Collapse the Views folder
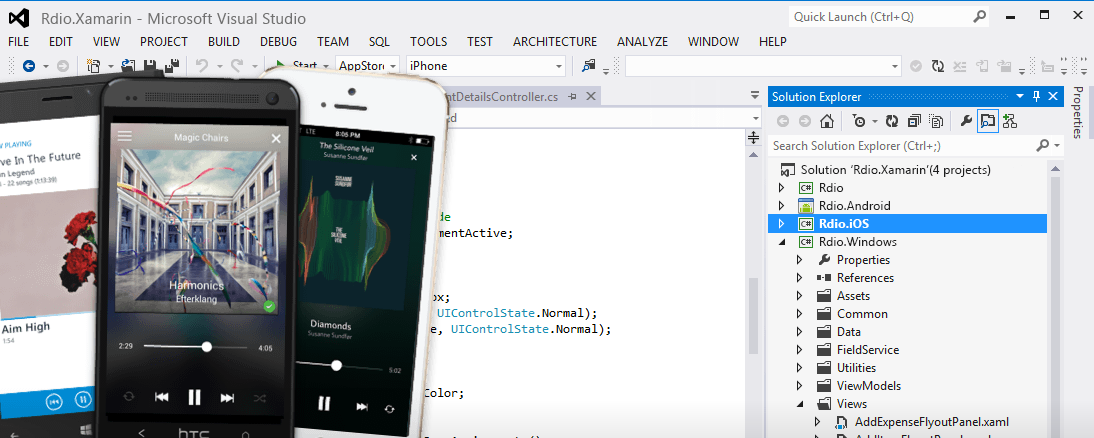This screenshot has height=438, width=1094. coord(800,404)
